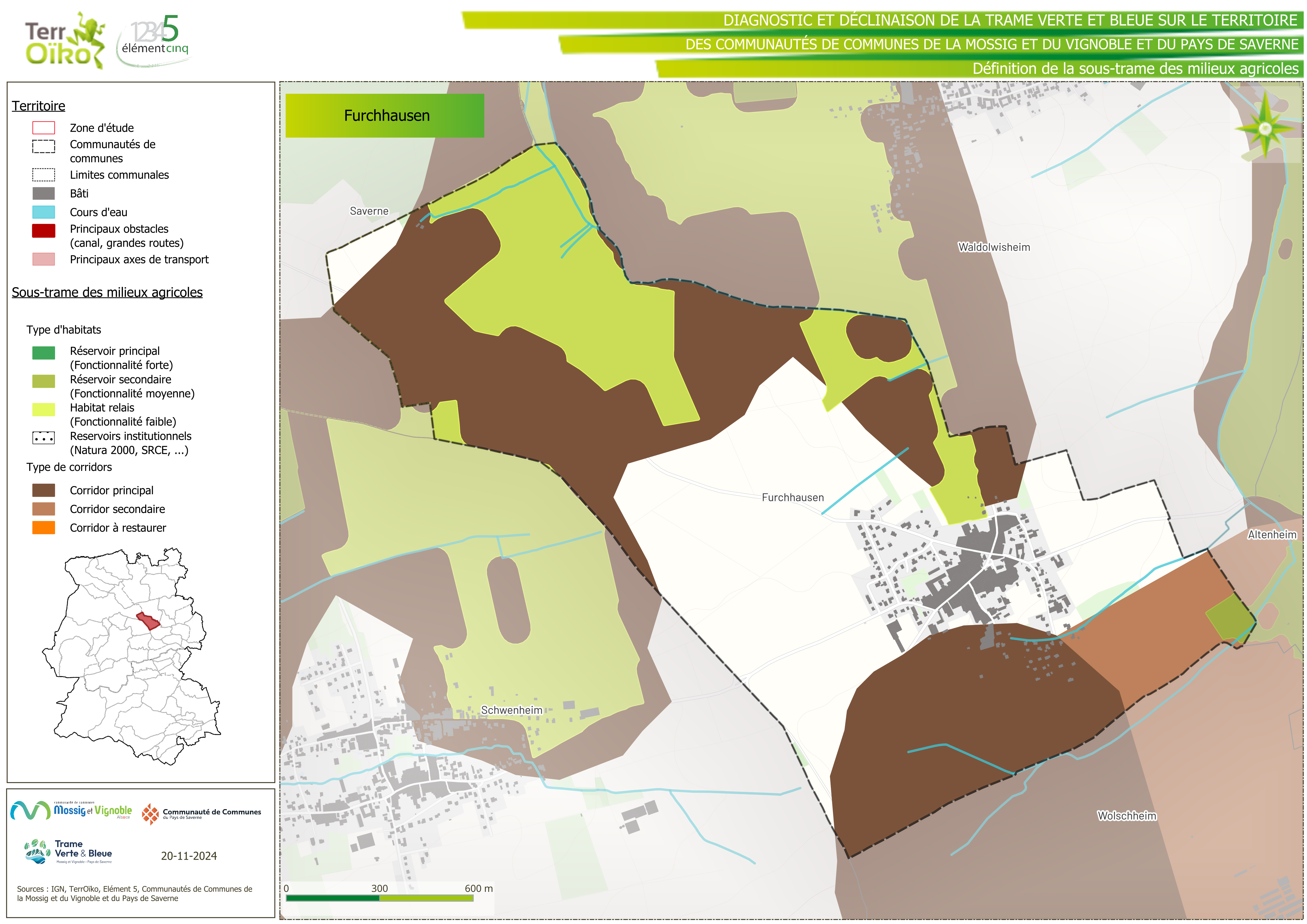Click the Furchhausen green title banner

[x=385, y=116]
